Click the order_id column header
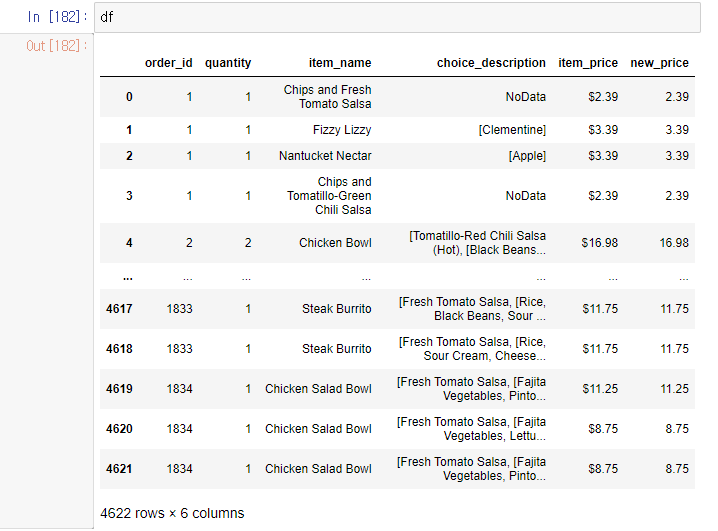718x531 pixels. point(169,63)
